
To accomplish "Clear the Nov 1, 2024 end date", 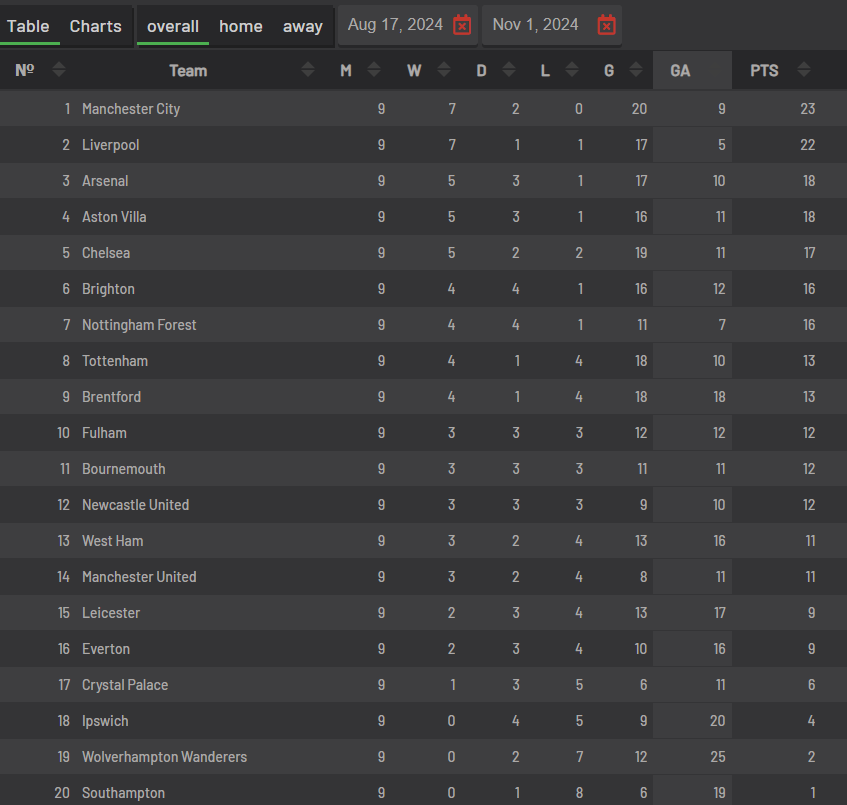I will [606, 25].
